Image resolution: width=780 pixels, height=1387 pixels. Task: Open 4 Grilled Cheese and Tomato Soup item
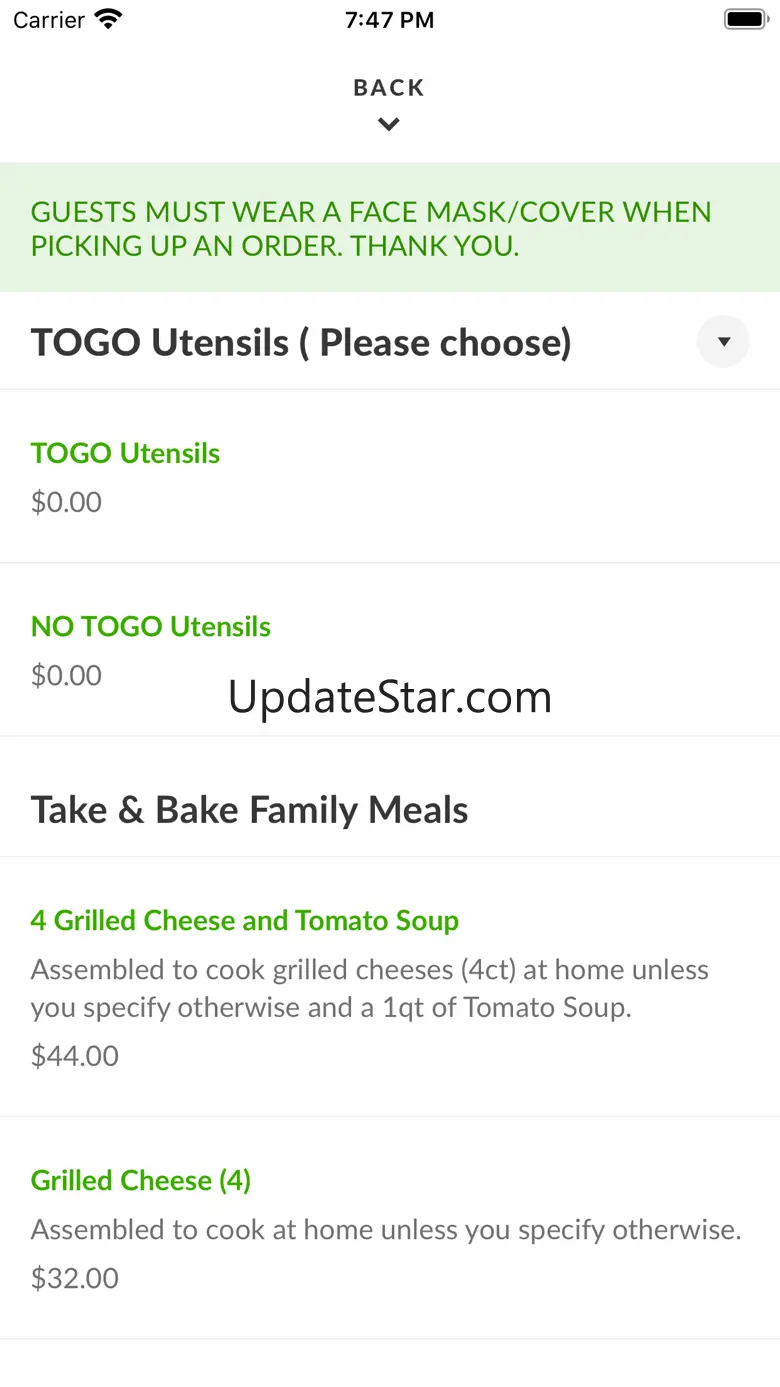(x=245, y=920)
